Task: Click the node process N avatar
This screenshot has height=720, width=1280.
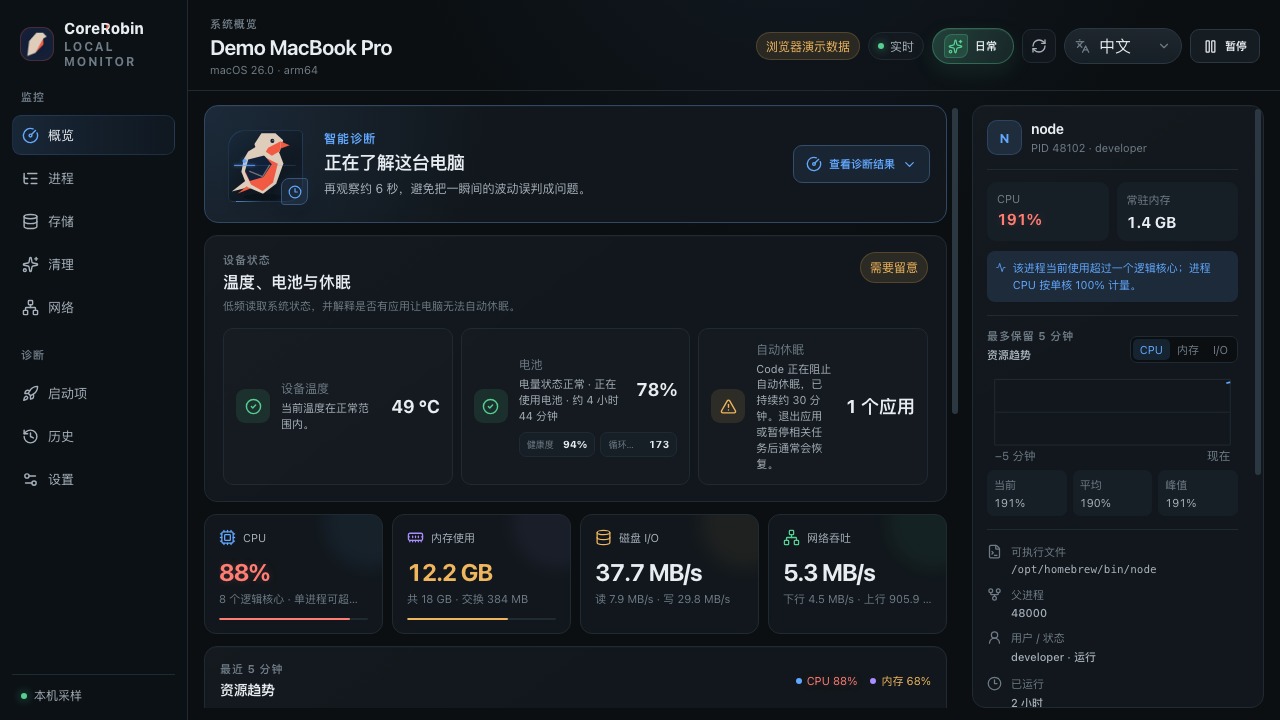Action: coord(1004,138)
